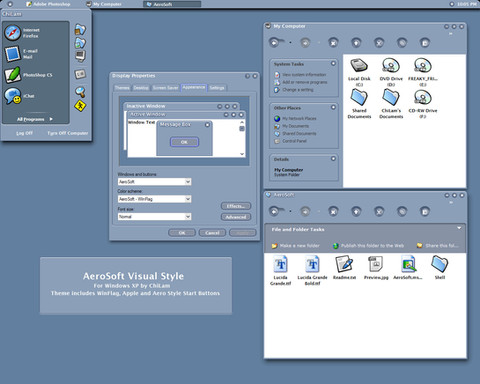Select the AeroSoft.ms... file
The image size is (480, 384).
[x=408, y=268]
